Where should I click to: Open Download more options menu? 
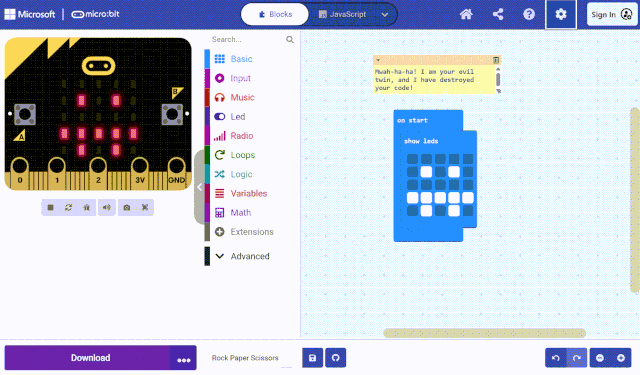(184, 358)
